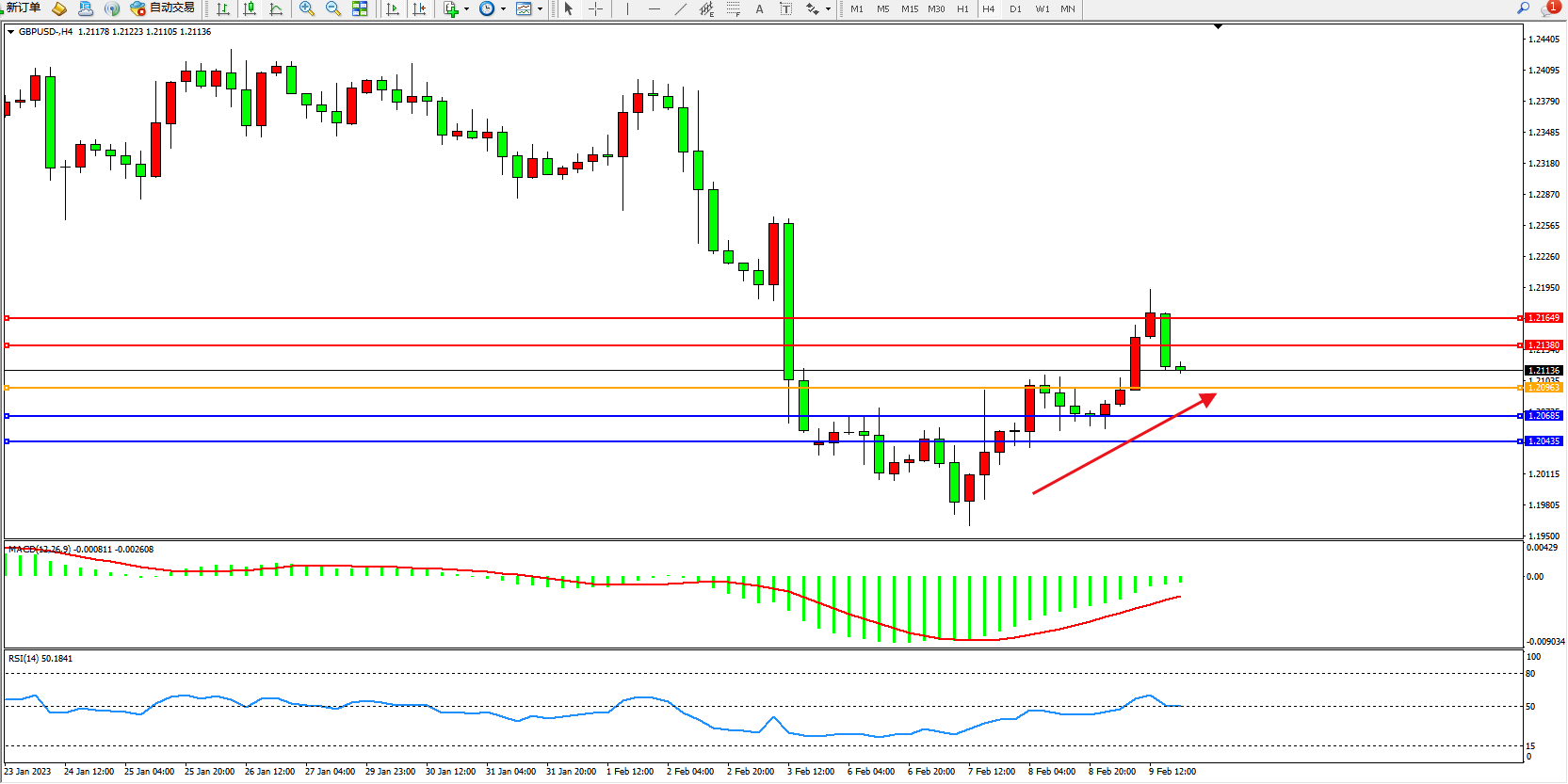
Task: Click the chat notification bubble icon
Action: 1549,8
